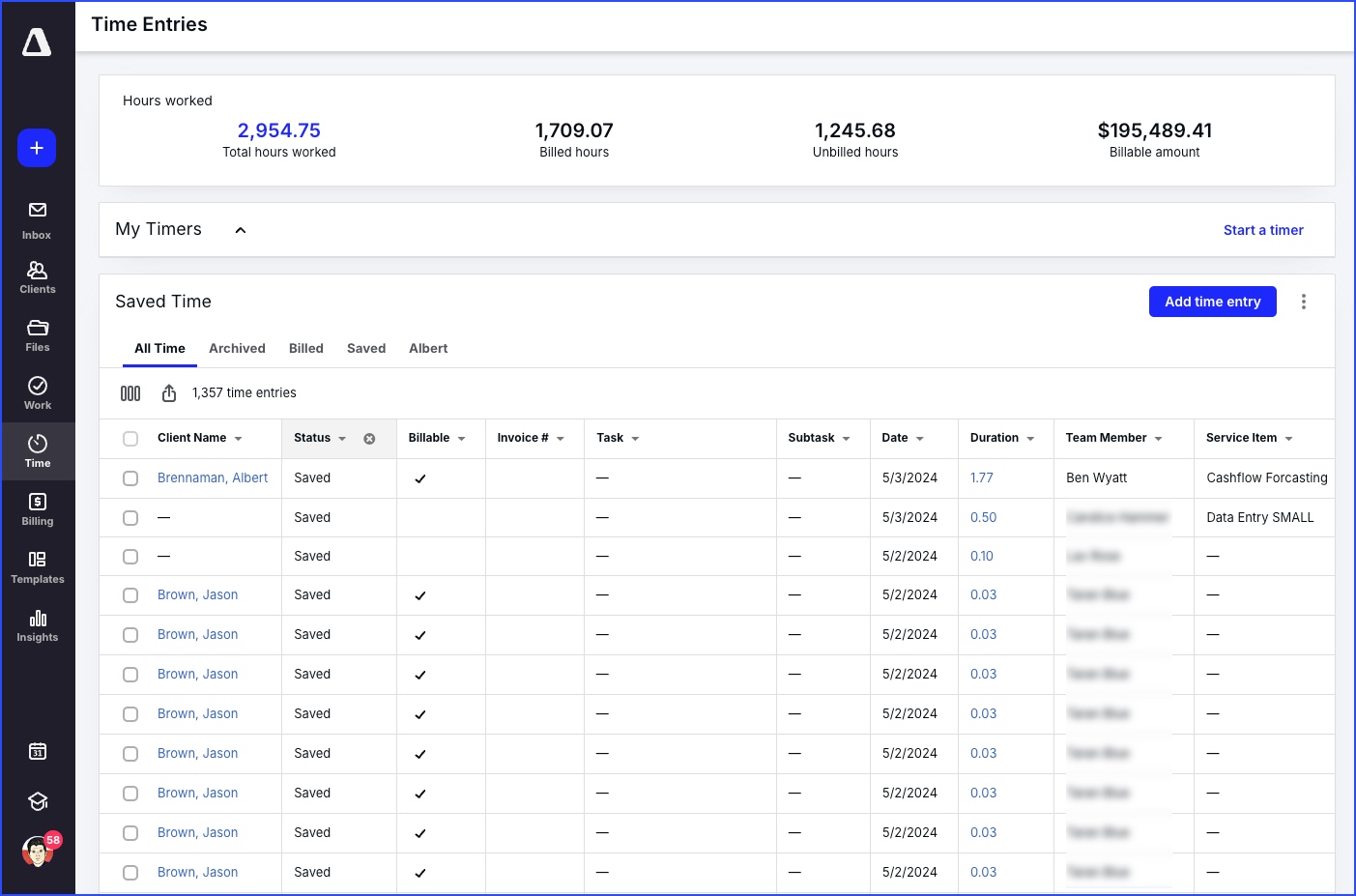Click the 1,245.68 unbilled hours value
Screen dimensions: 1356x896
point(855,130)
